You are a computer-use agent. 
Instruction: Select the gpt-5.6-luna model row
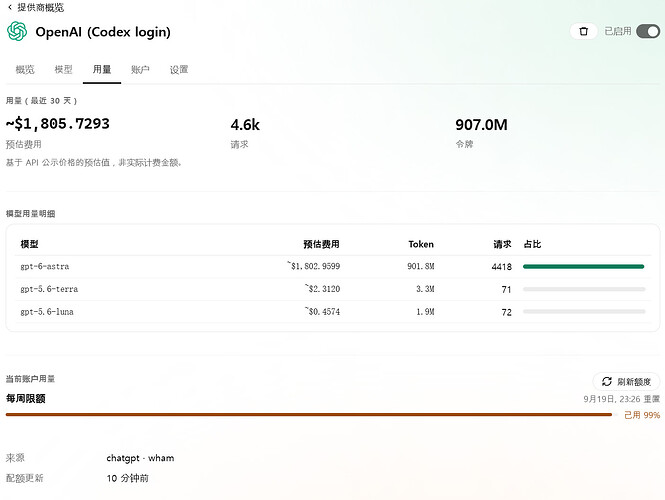point(332,312)
